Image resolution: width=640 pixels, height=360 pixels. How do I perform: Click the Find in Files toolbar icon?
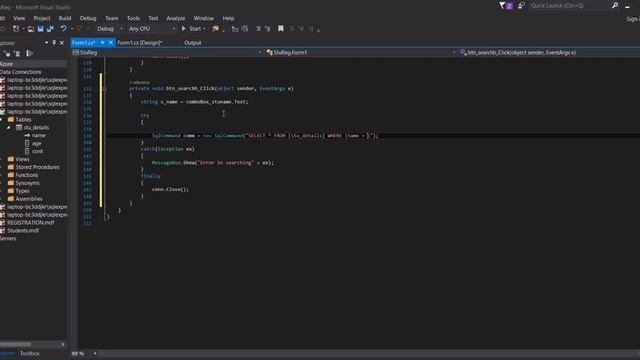(215, 29)
